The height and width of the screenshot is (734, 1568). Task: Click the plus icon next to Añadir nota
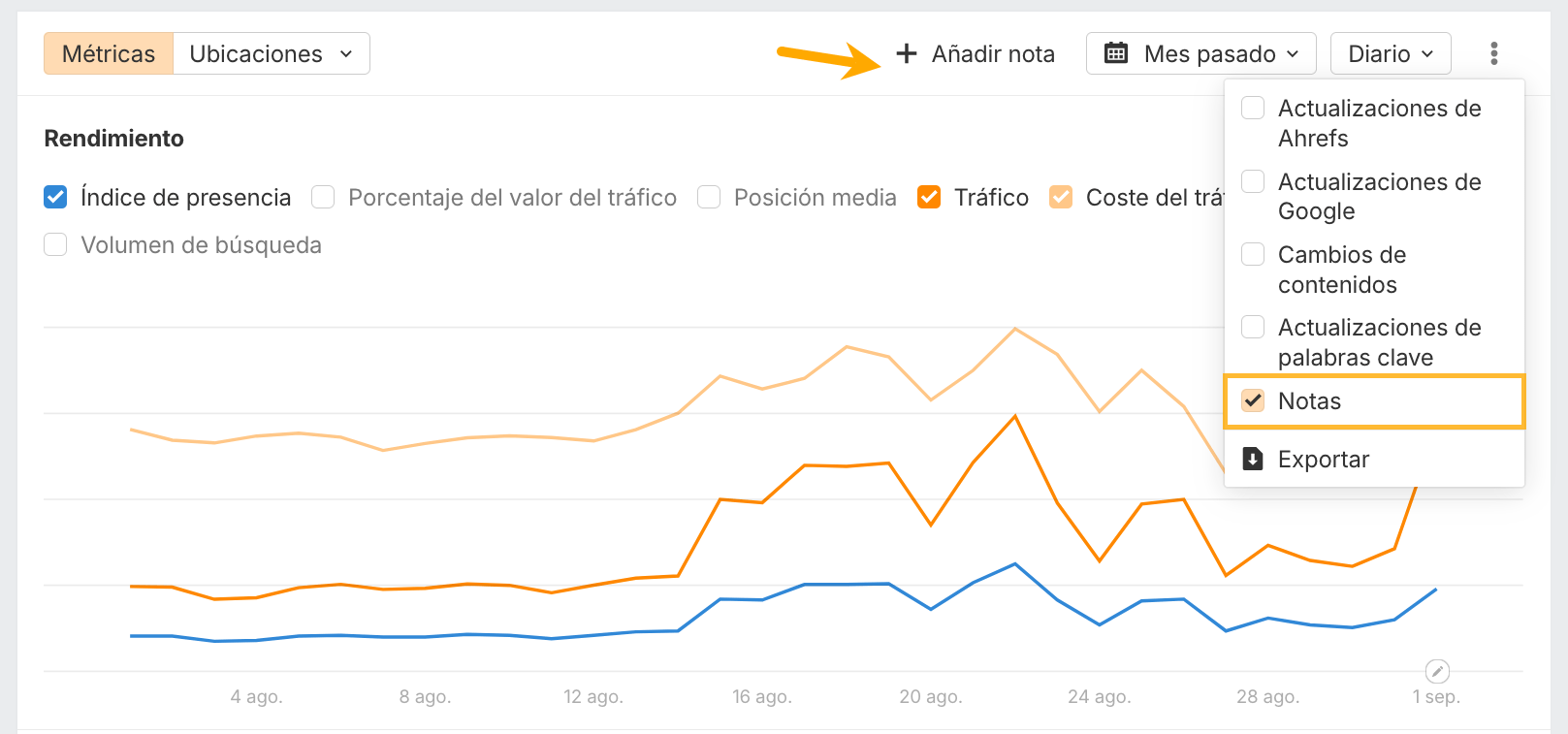[x=907, y=54]
